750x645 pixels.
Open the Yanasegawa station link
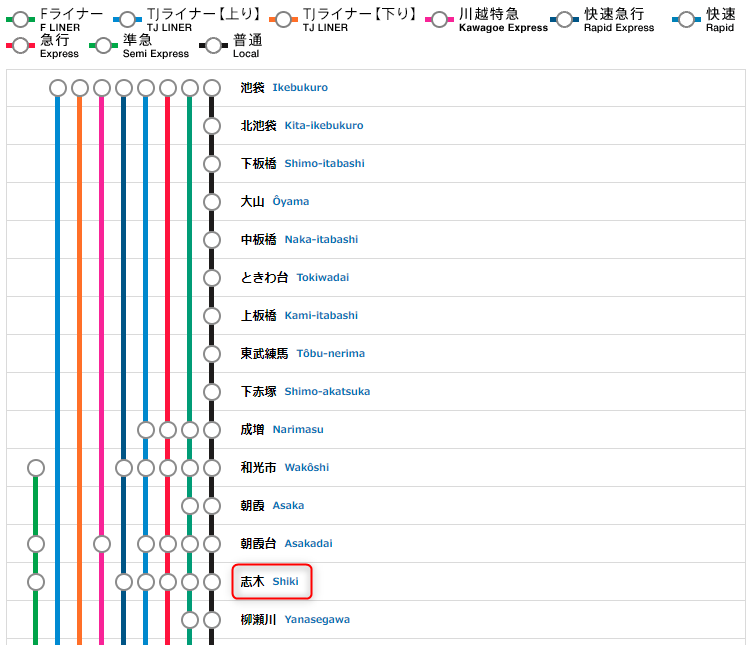(x=317, y=620)
